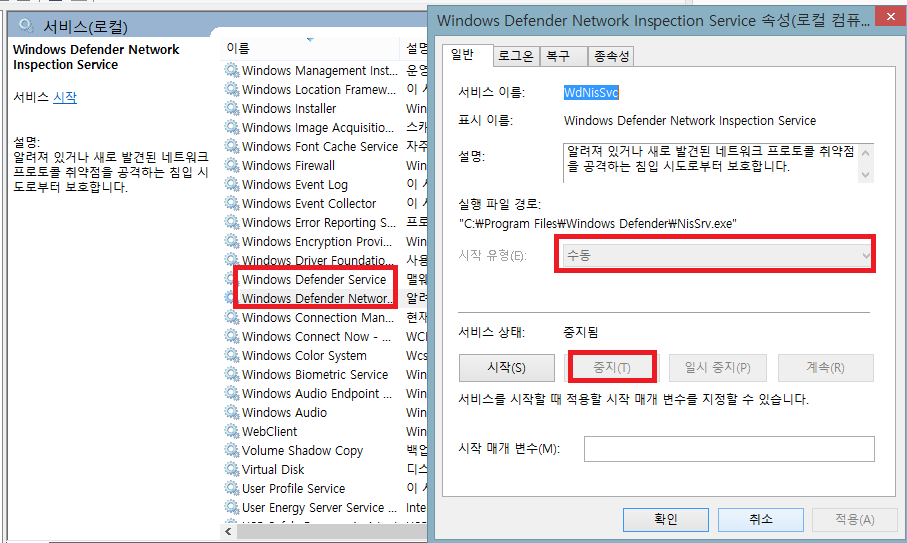The image size is (907, 543).
Task: Click the 설명 column header in services list
Action: click(414, 49)
